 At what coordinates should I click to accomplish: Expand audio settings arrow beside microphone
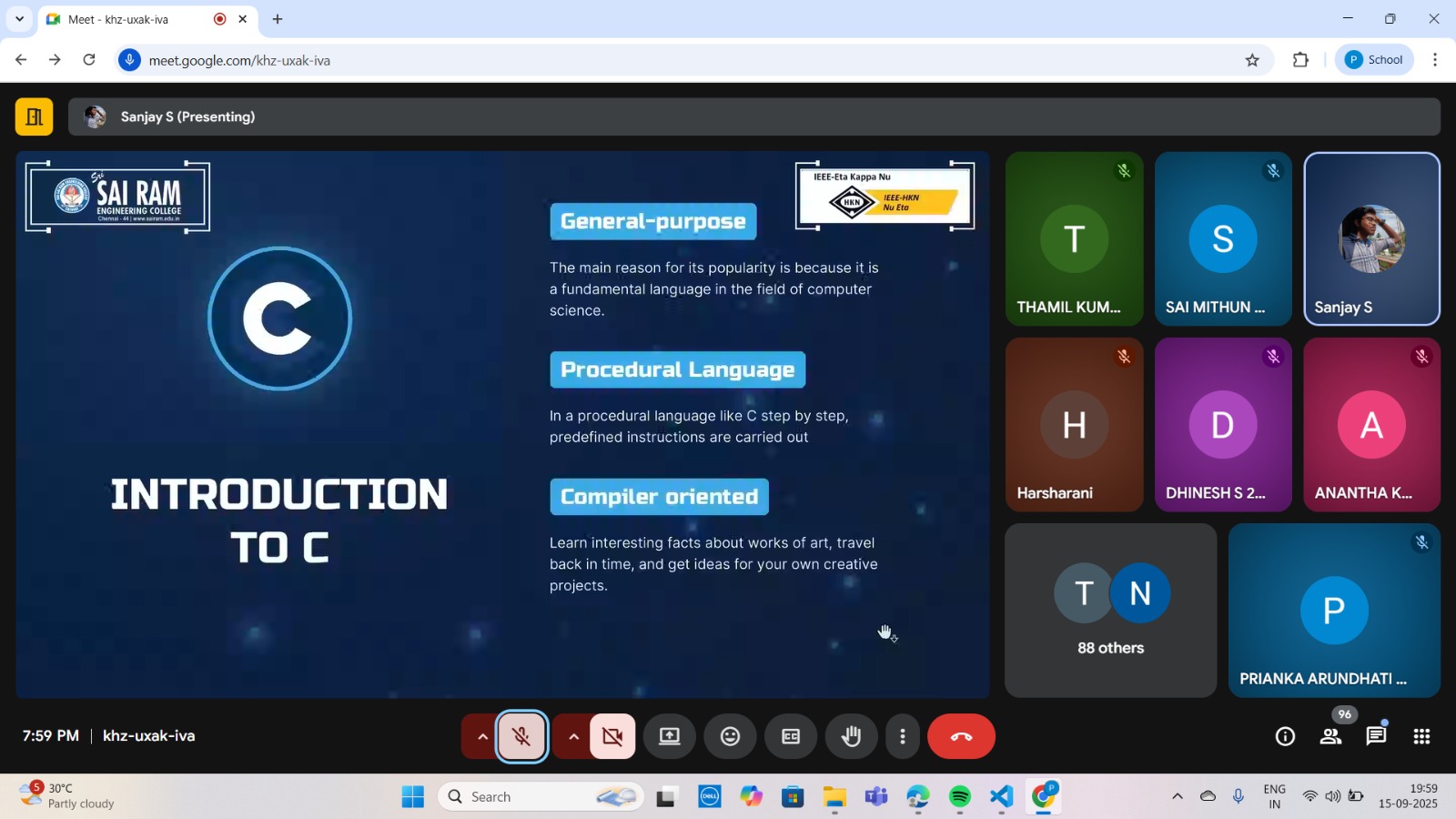[x=482, y=736]
